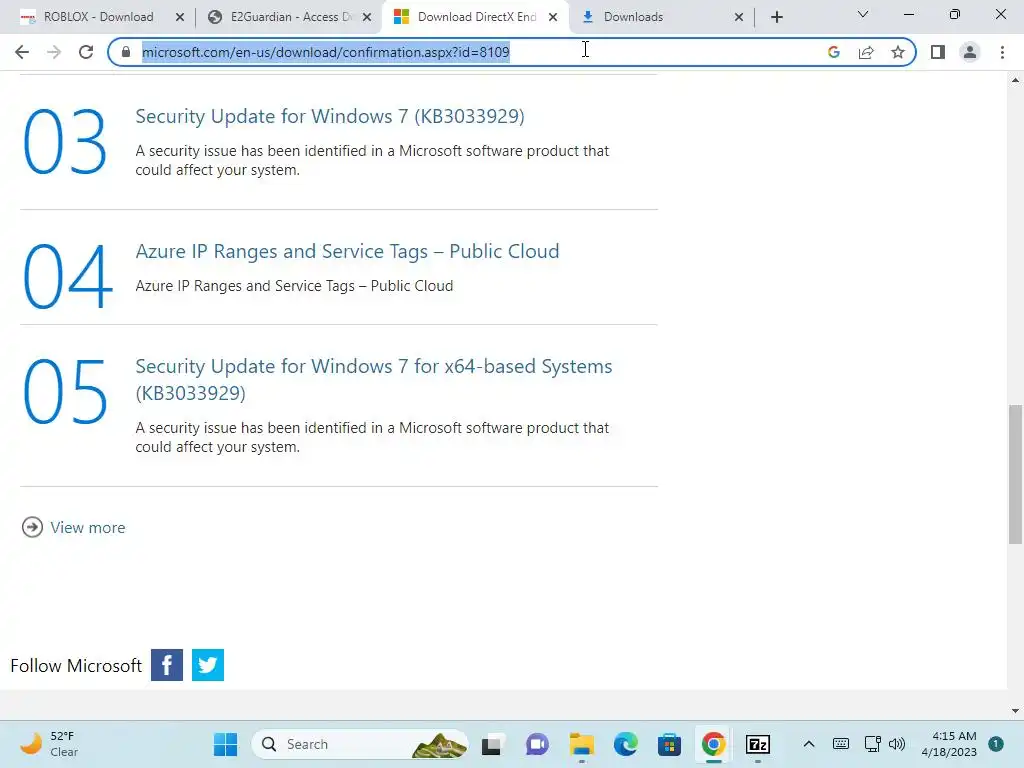Open the Google search side icon

(x=833, y=52)
